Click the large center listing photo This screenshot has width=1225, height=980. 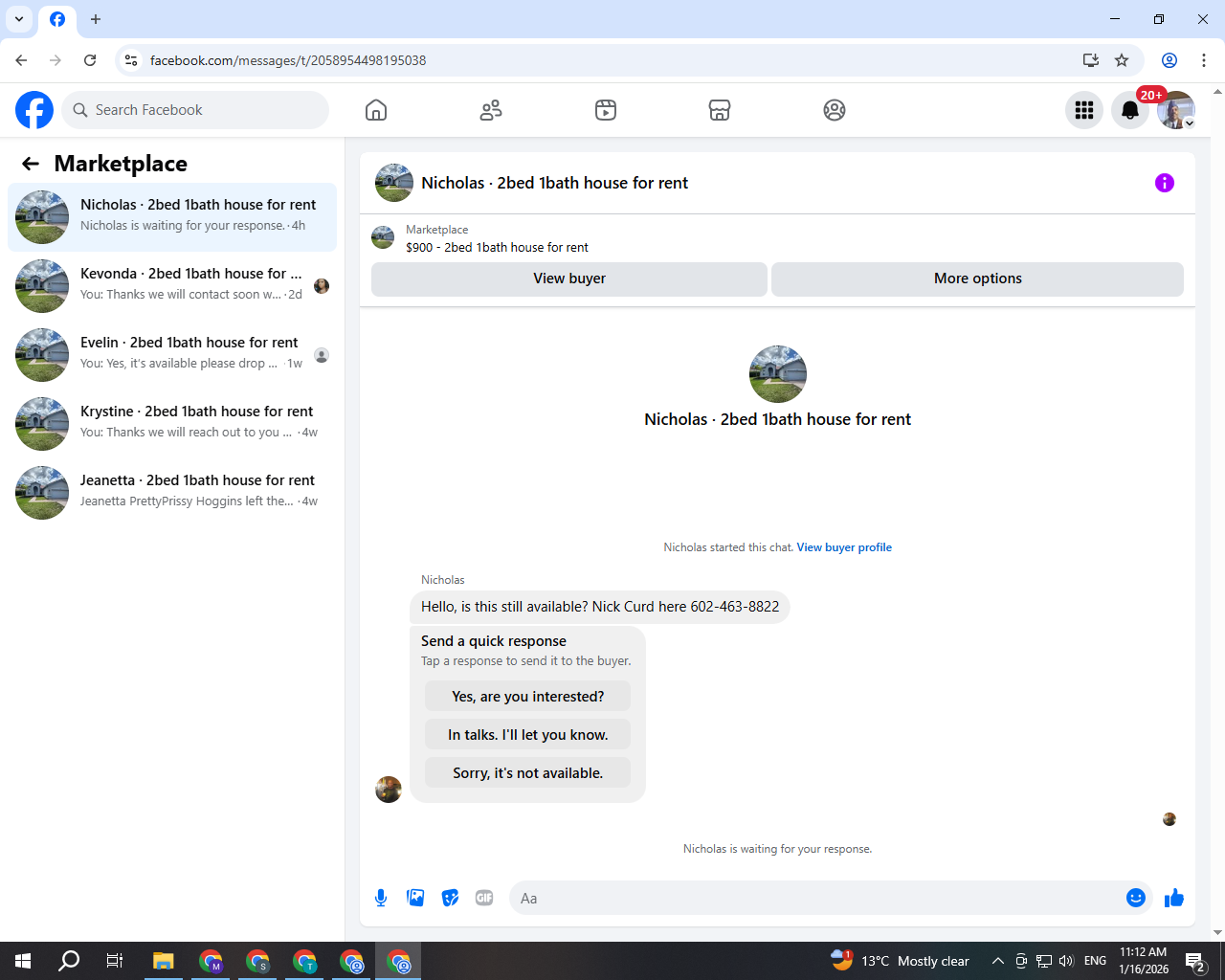778,374
